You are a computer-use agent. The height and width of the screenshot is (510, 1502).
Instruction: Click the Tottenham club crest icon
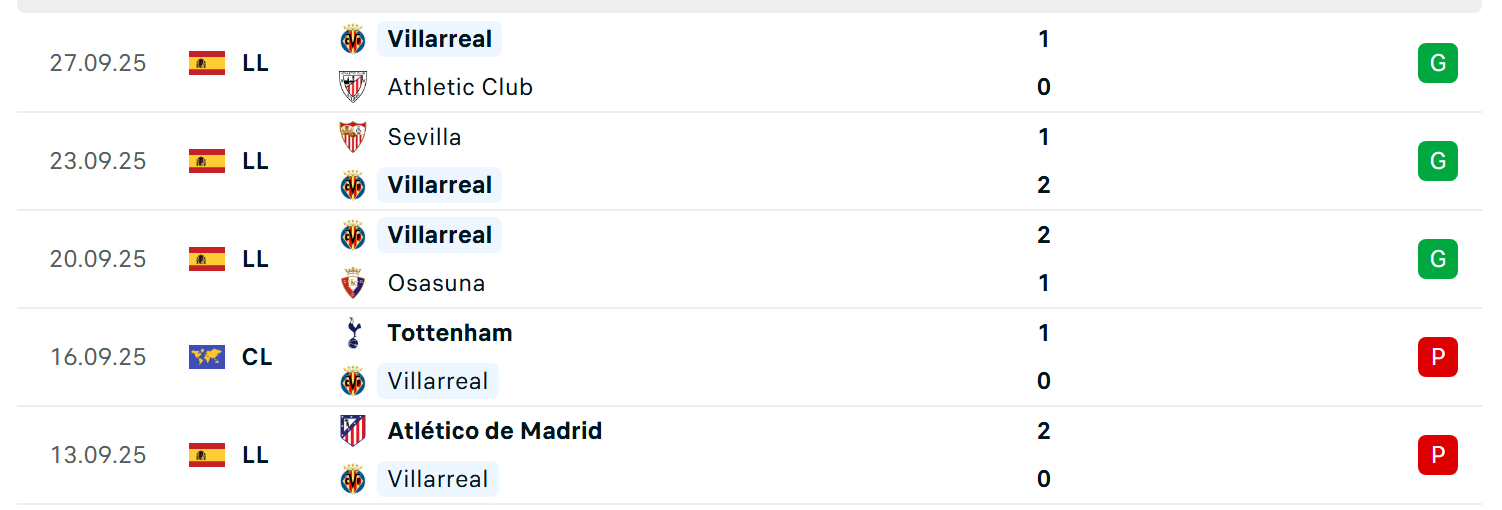353,333
